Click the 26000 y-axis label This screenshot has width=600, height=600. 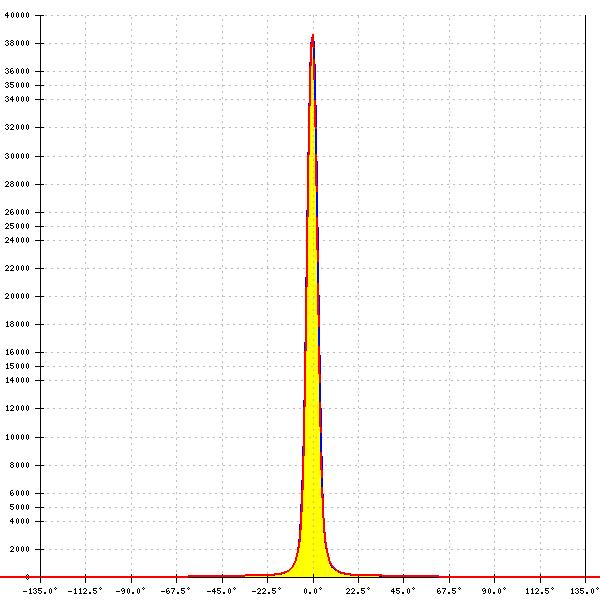click(17, 212)
